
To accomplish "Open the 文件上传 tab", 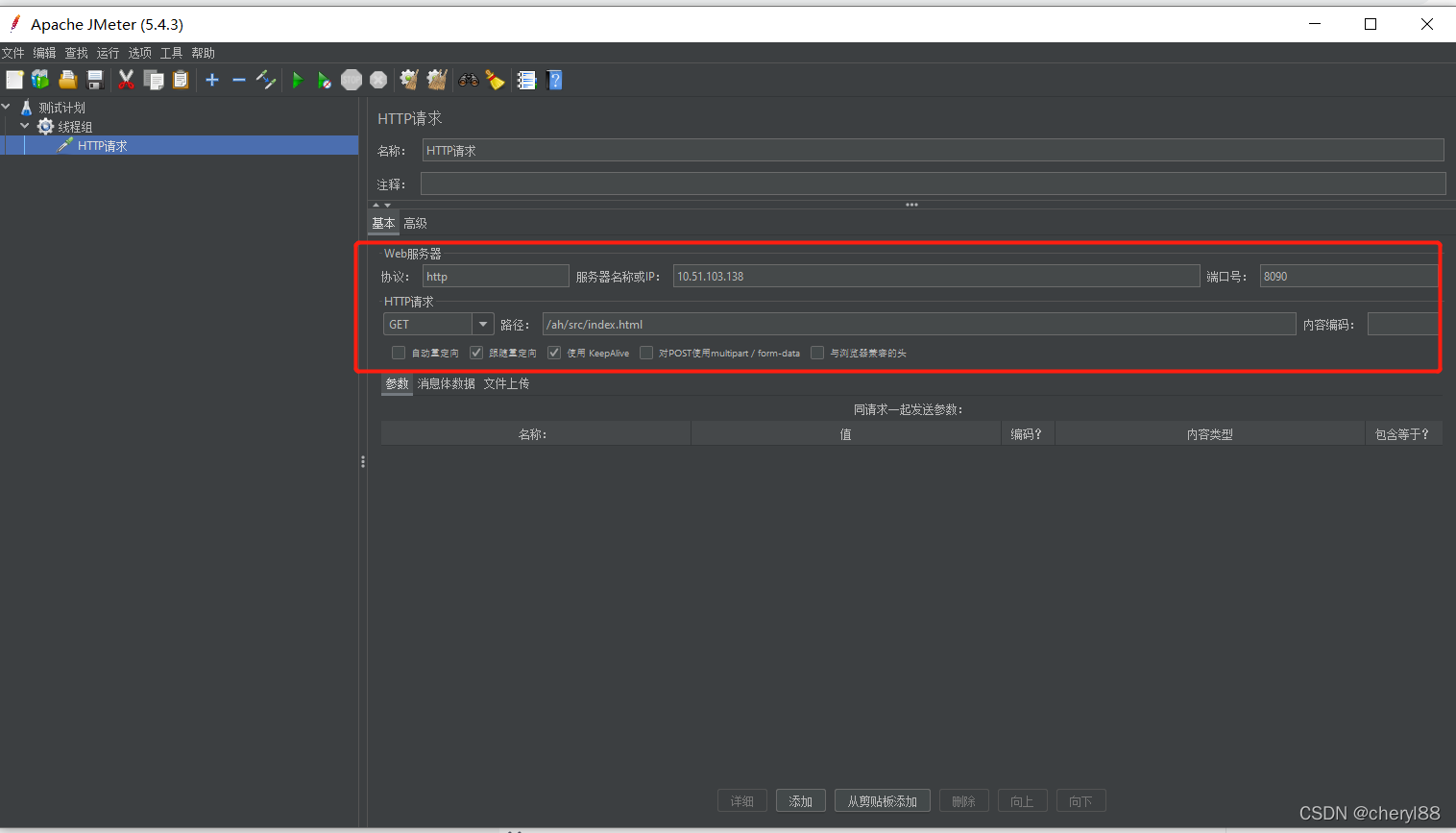I will [x=506, y=383].
